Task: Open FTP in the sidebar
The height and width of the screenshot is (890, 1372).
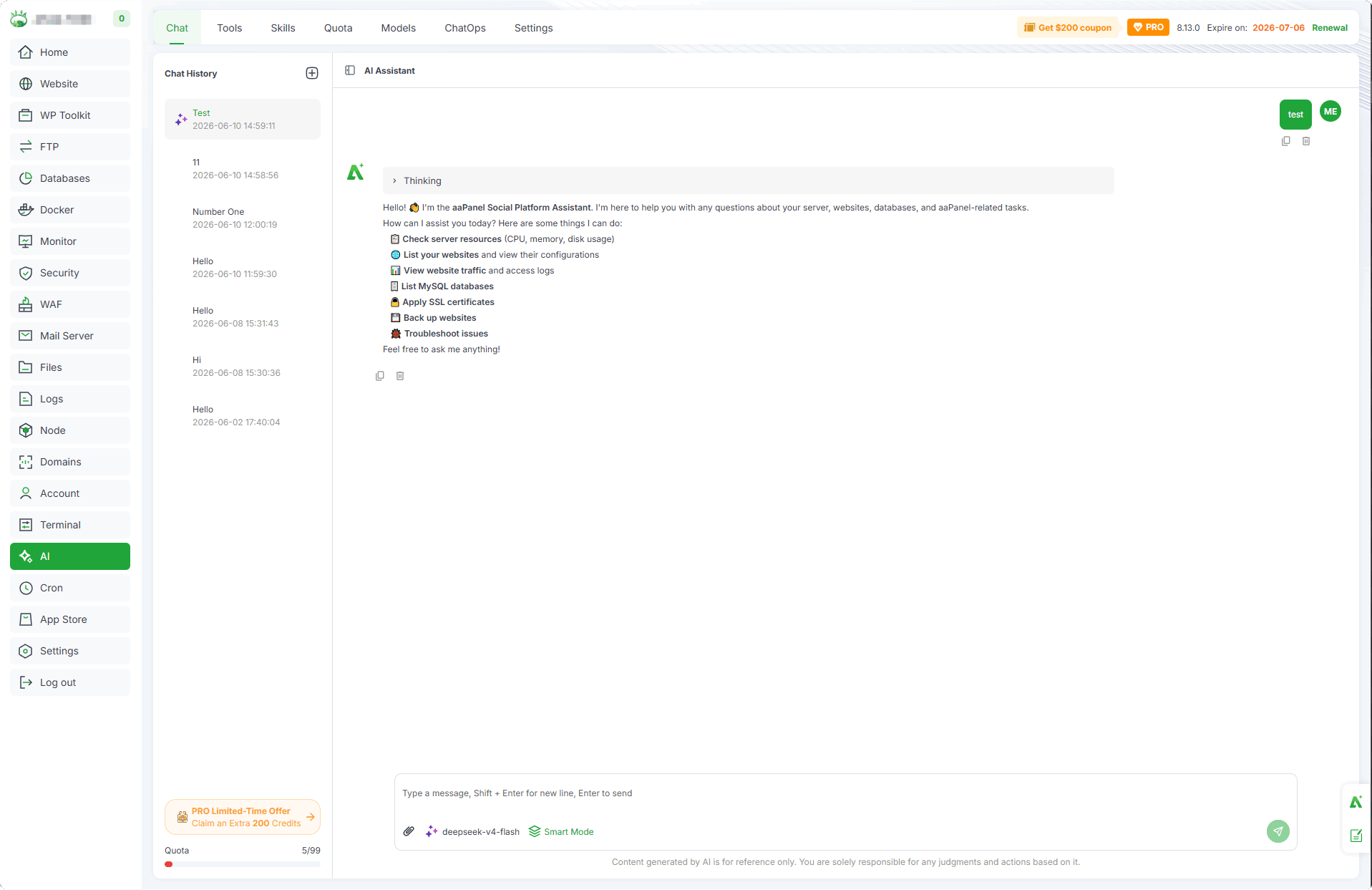Action: (x=70, y=147)
